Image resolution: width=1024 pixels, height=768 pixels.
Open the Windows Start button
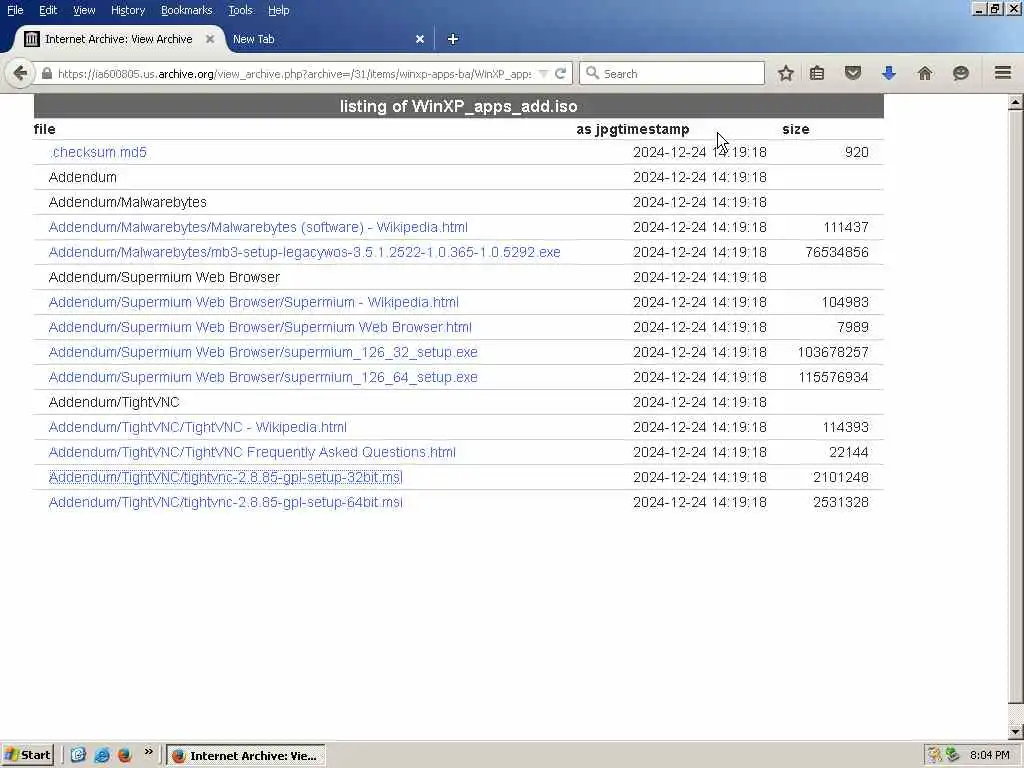pyautogui.click(x=27, y=756)
